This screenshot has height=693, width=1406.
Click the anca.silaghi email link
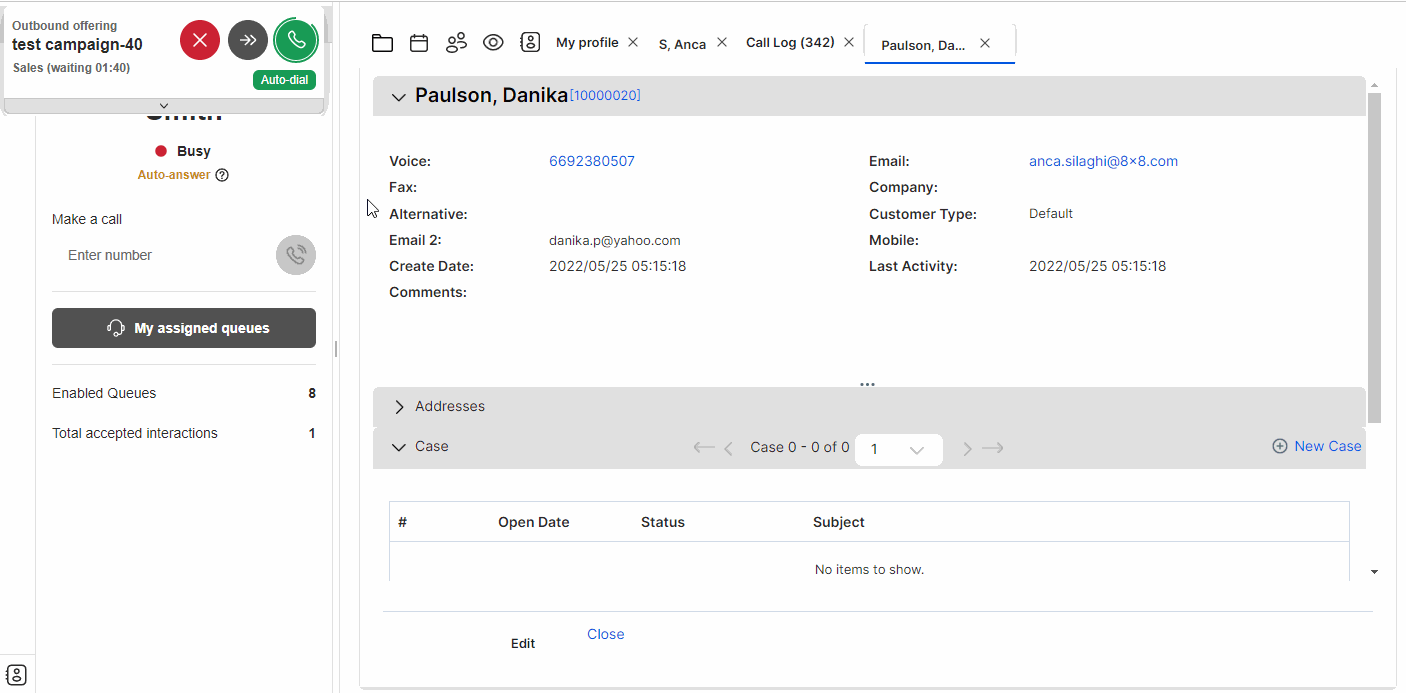[1103, 161]
